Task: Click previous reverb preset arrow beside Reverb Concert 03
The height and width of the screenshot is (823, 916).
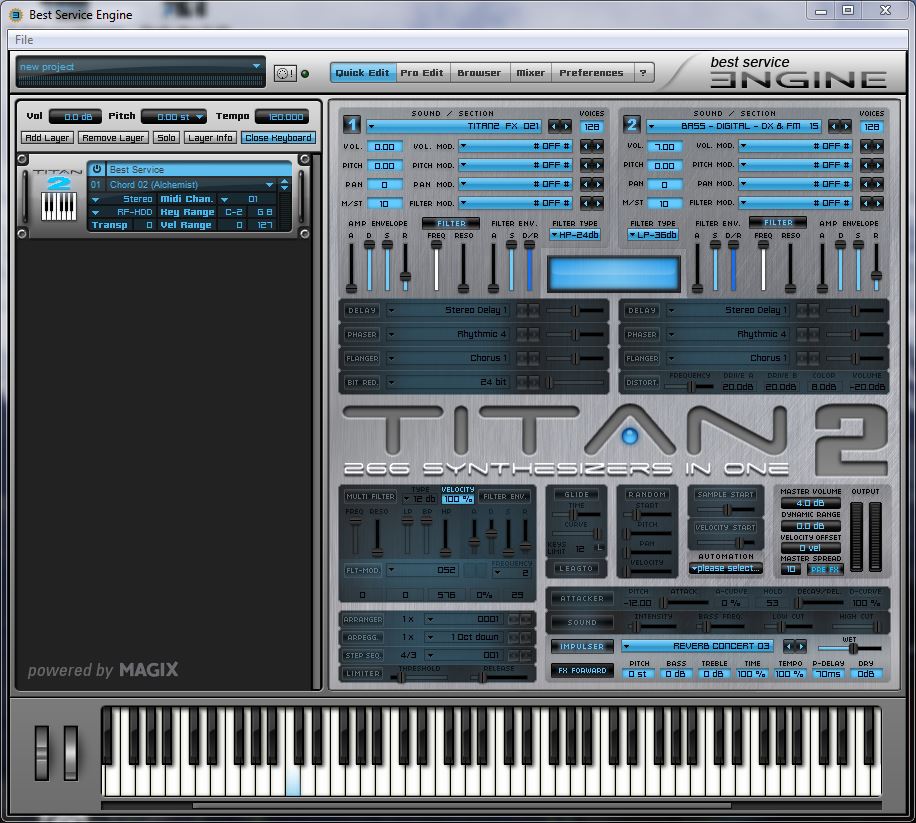Action: [x=787, y=646]
